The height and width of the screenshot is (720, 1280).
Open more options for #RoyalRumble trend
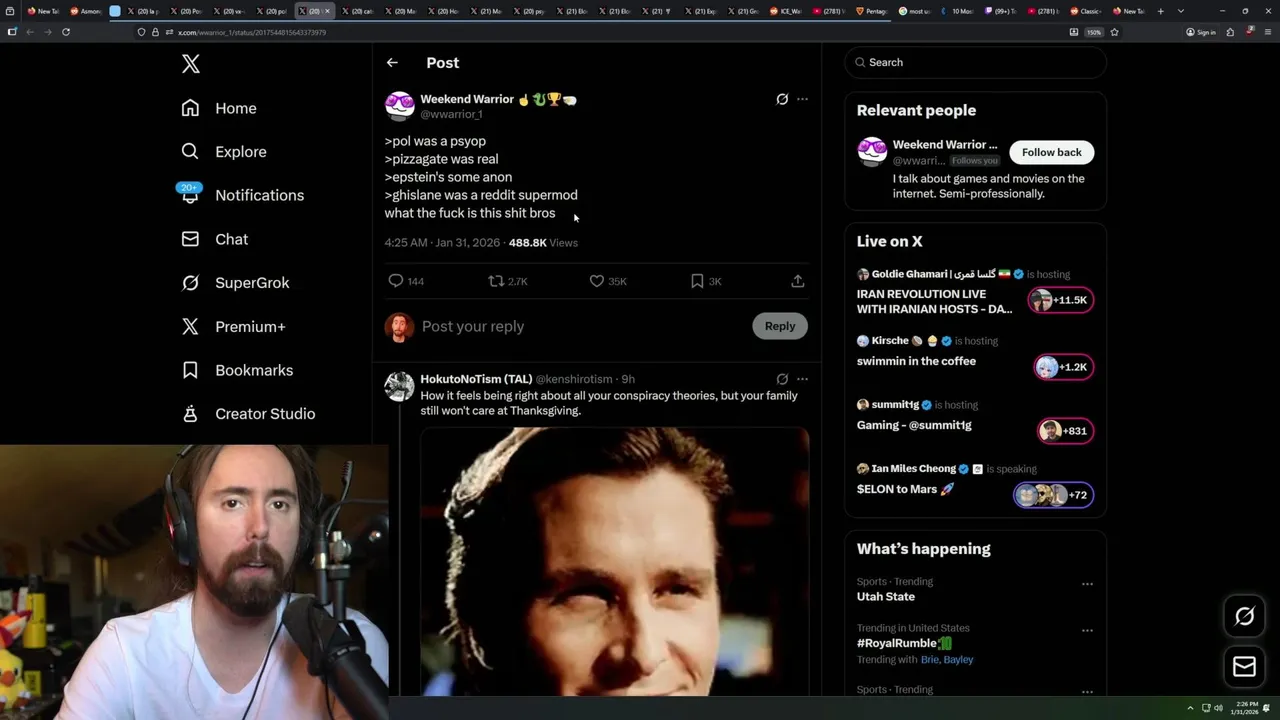[1087, 631]
